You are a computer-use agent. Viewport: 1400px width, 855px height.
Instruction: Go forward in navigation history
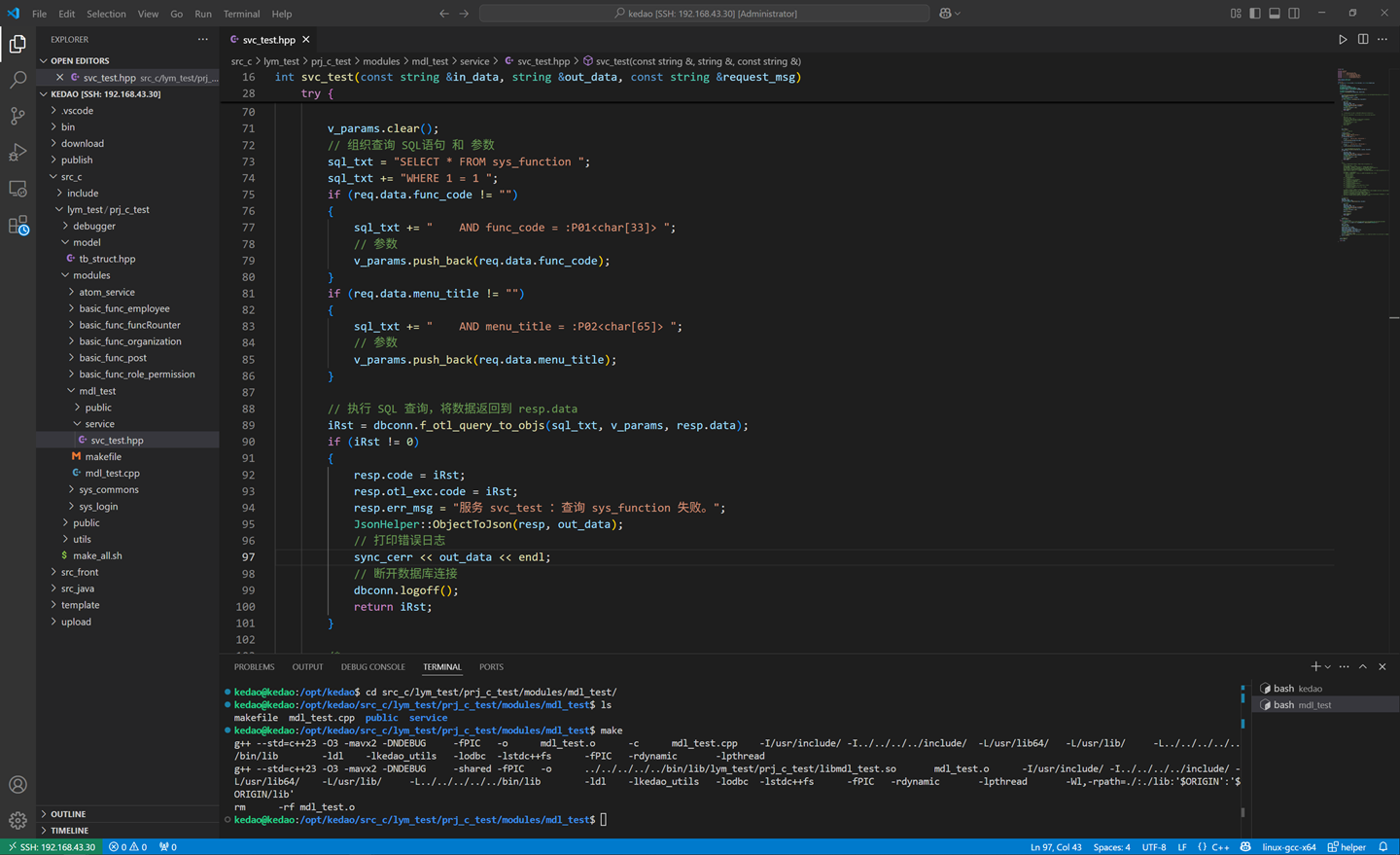coord(464,14)
